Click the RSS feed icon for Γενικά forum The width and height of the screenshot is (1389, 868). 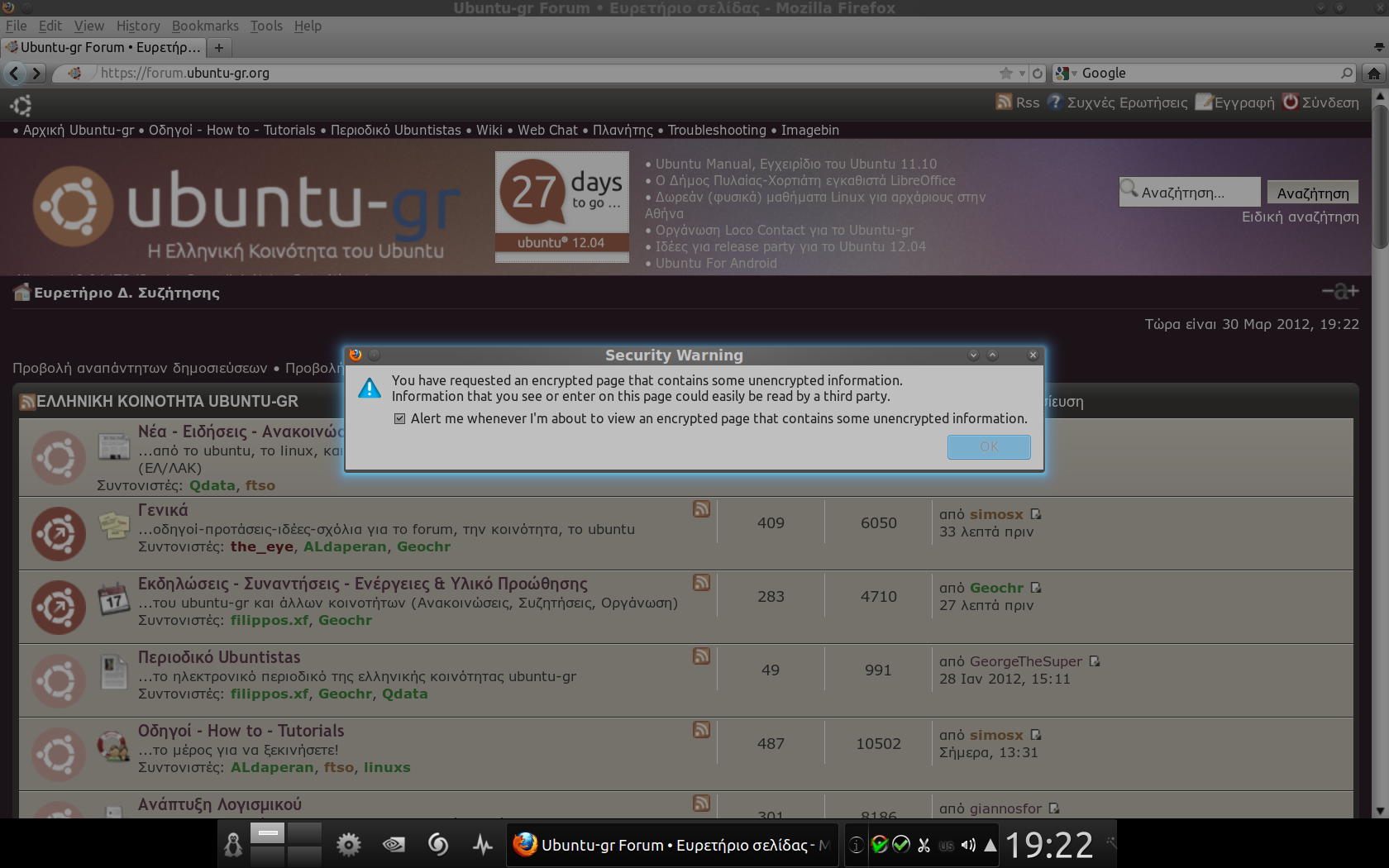point(701,509)
